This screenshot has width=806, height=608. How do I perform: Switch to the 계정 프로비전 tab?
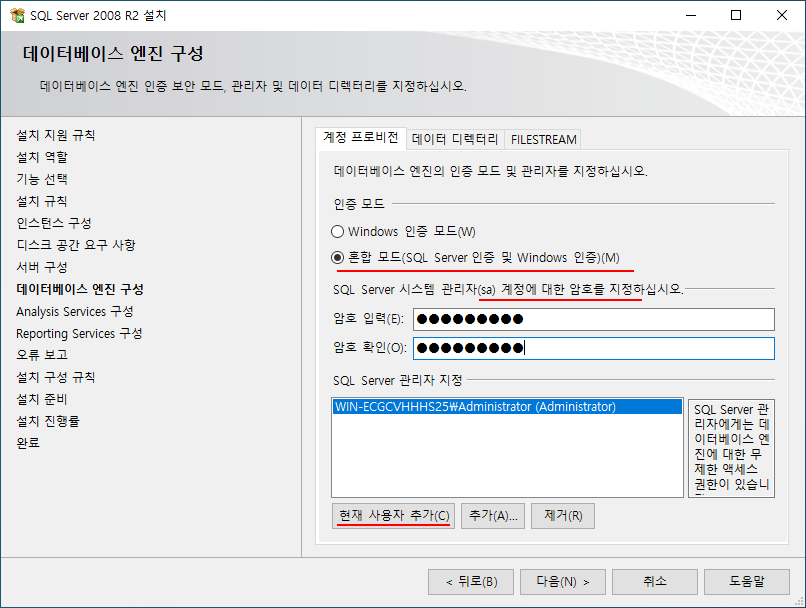[361, 138]
